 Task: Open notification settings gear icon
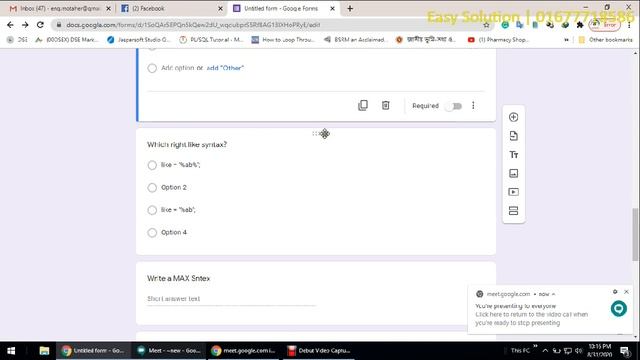coord(615,292)
